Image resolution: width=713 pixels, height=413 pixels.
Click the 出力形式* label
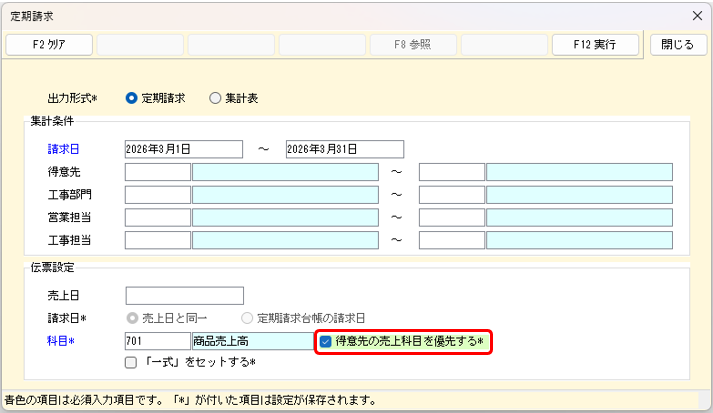tap(73, 98)
